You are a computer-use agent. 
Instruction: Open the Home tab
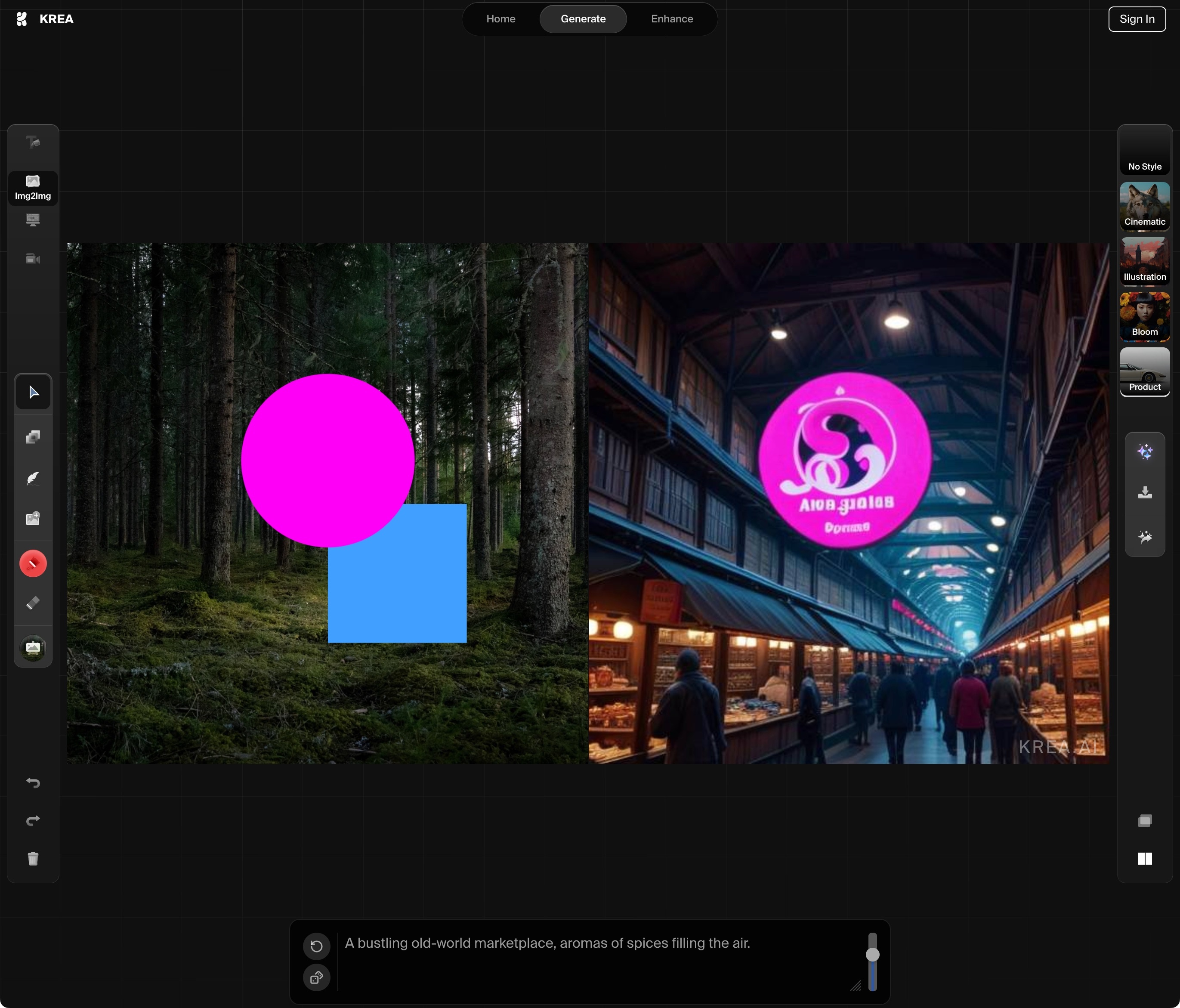[500, 19]
